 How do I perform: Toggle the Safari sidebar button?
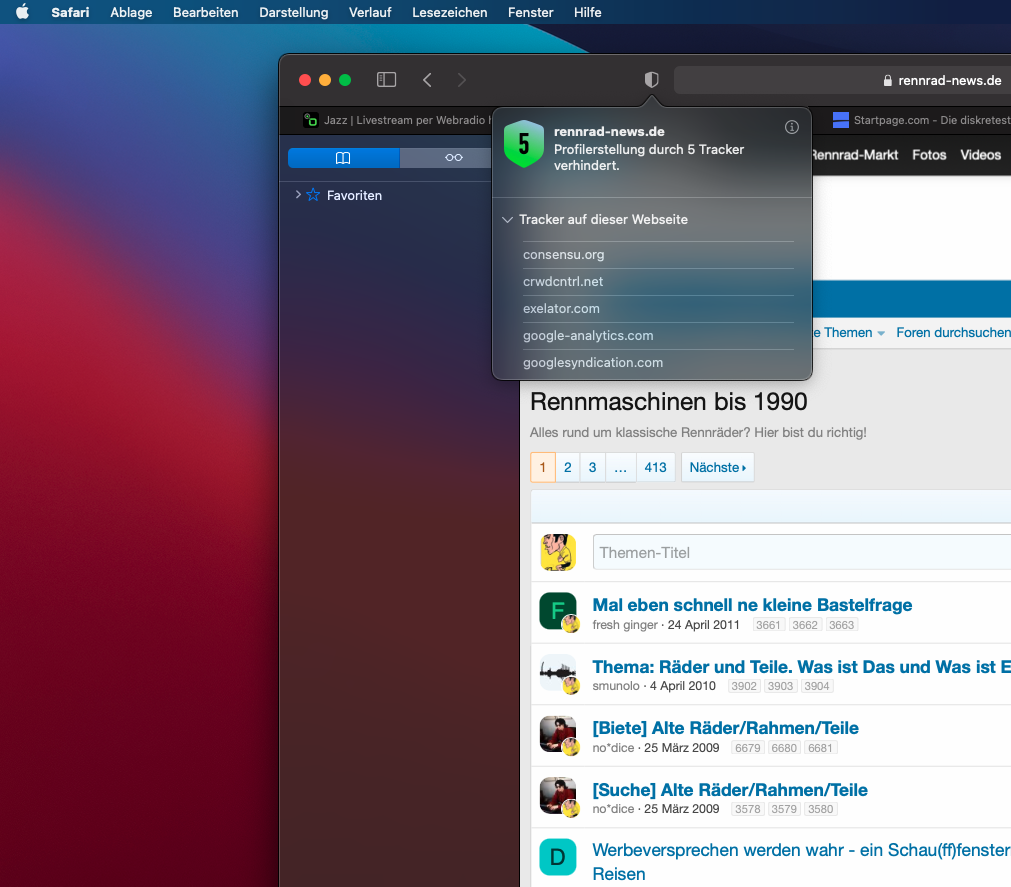[386, 80]
